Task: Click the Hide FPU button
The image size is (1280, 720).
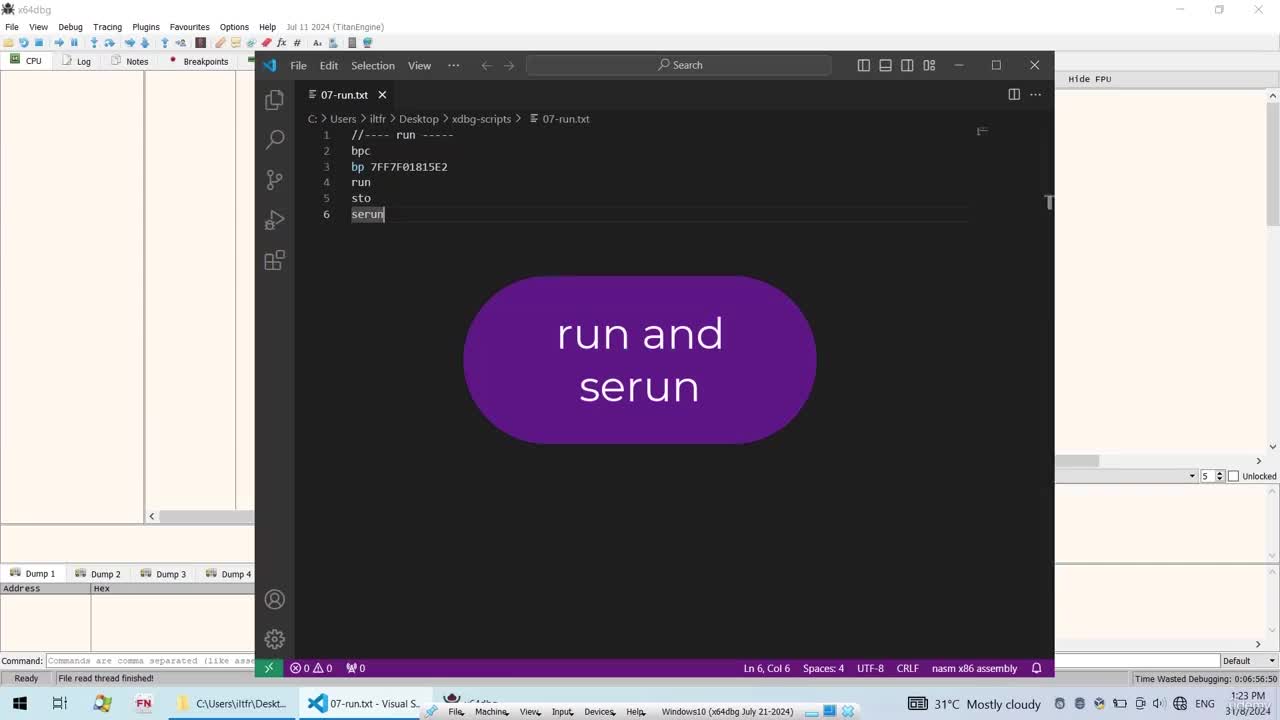Action: [x=1089, y=79]
